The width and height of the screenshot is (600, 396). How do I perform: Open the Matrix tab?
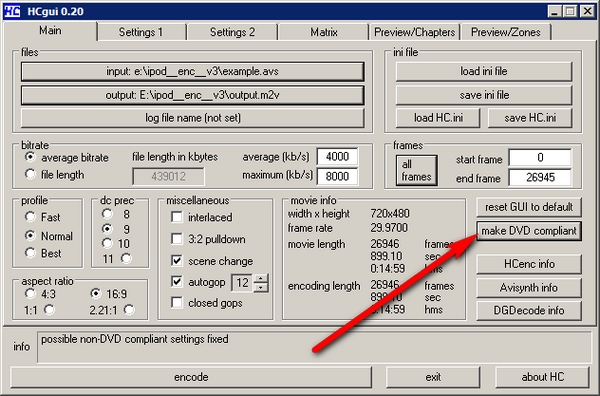(324, 32)
